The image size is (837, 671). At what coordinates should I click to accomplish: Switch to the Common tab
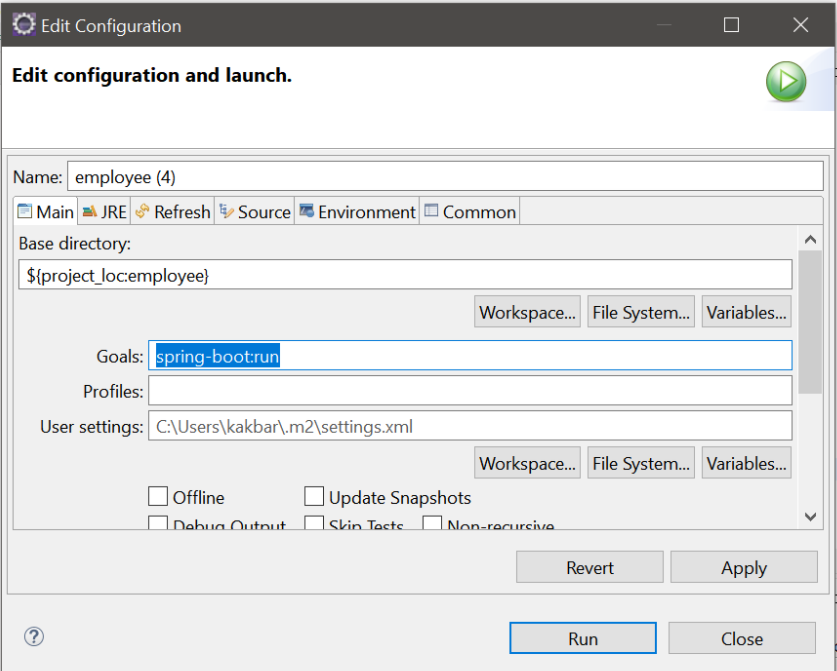(470, 212)
